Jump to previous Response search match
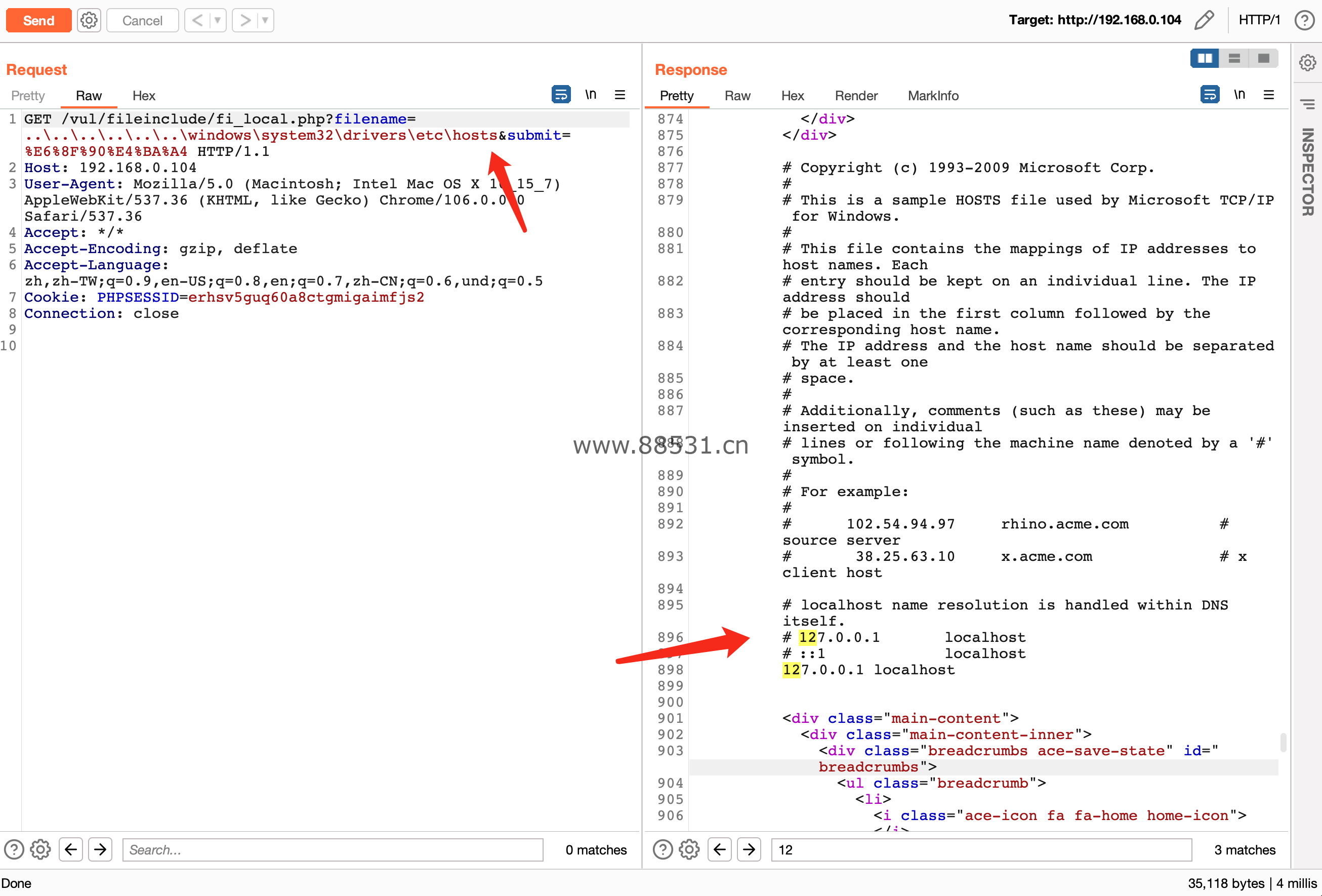Viewport: 1322px width, 896px height. [x=720, y=849]
